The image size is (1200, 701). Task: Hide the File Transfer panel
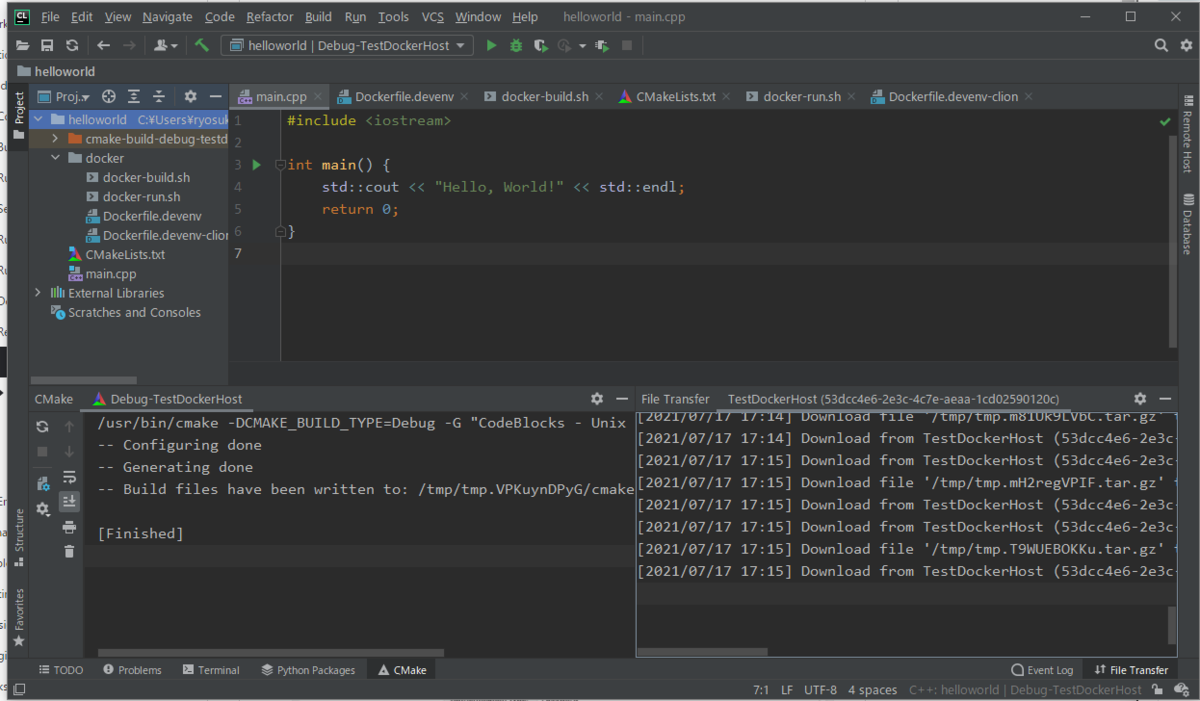click(x=1166, y=398)
